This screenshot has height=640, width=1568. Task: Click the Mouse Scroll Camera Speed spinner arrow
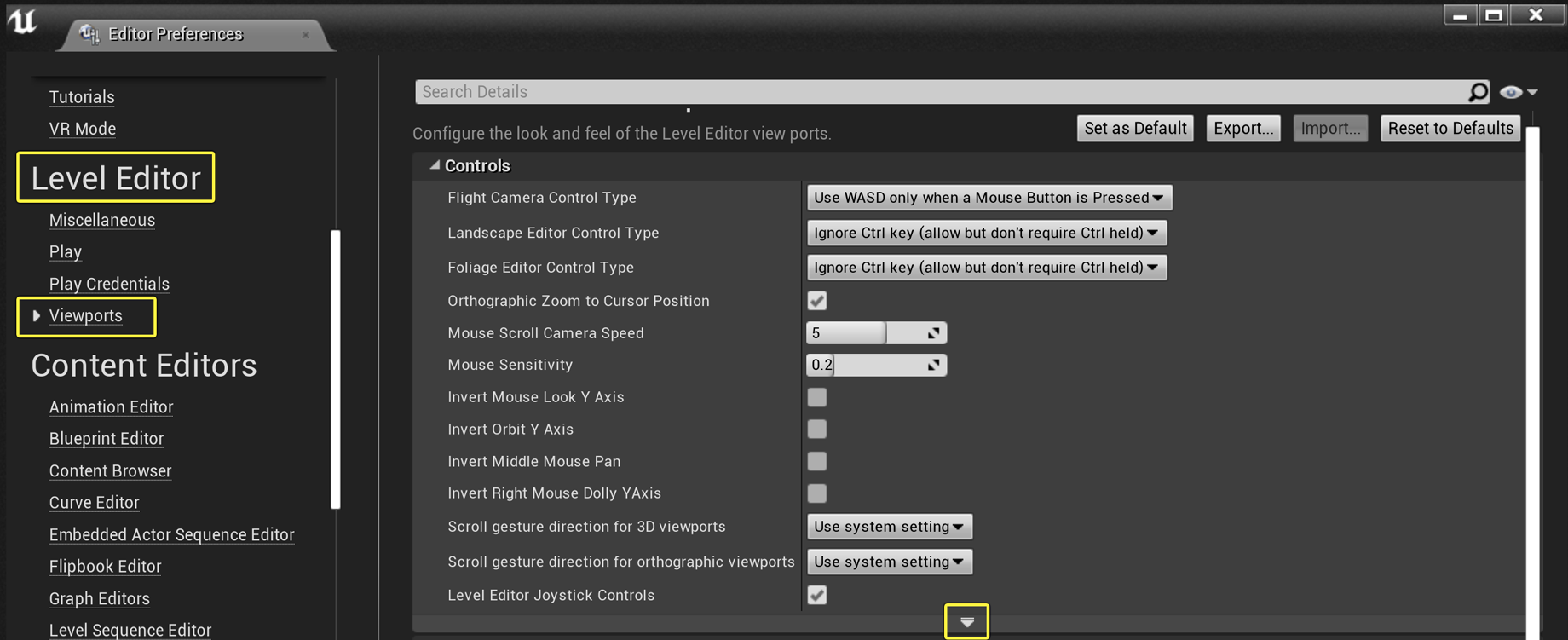point(934,333)
